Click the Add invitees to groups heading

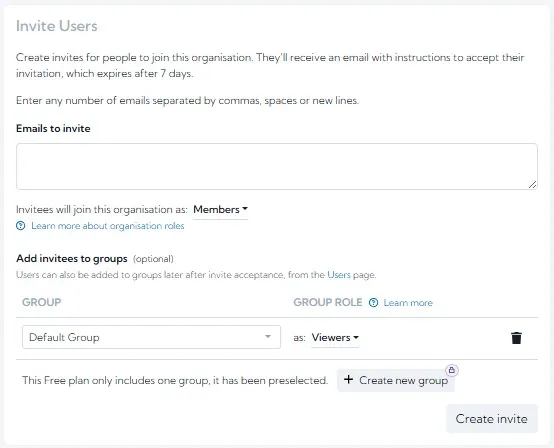coord(72,259)
